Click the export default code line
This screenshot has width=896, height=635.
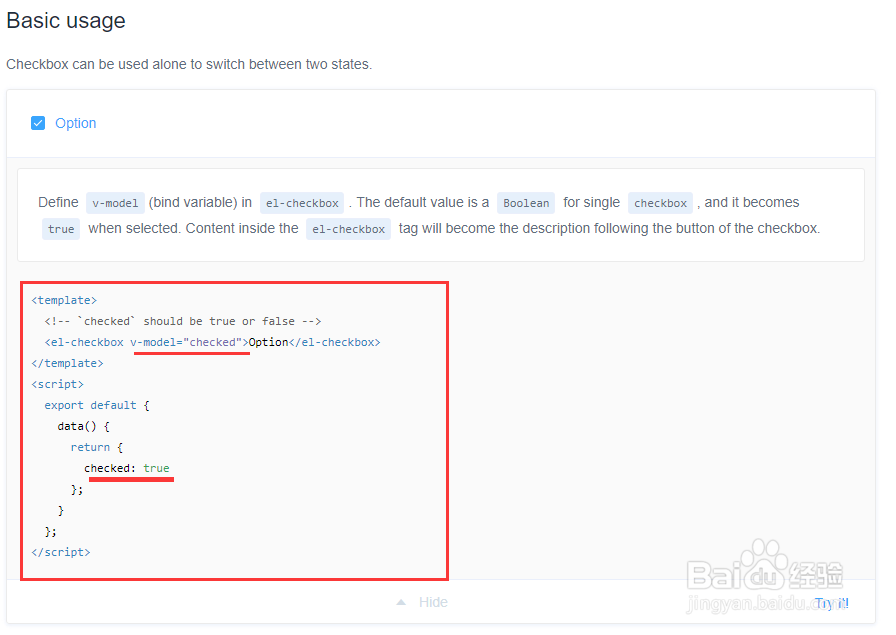pyautogui.click(x=97, y=405)
